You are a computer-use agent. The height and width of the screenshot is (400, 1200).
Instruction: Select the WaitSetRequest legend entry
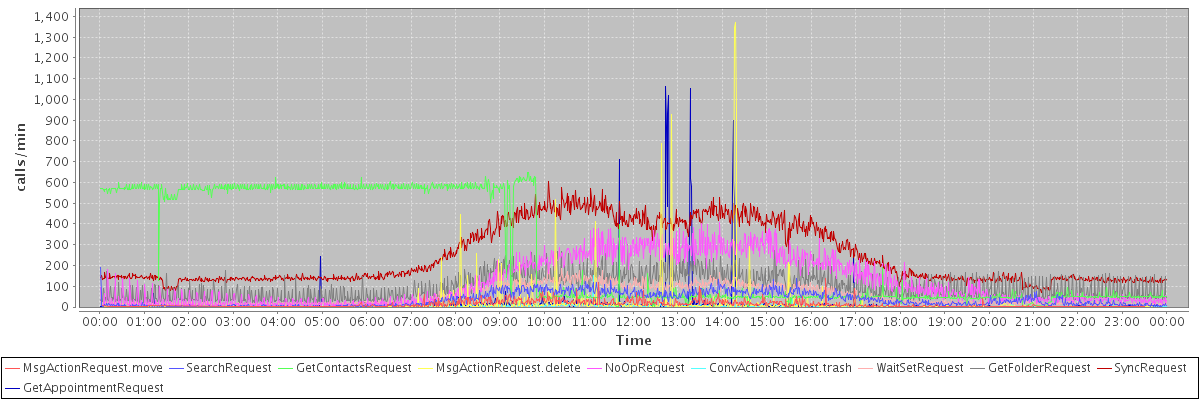click(919, 368)
